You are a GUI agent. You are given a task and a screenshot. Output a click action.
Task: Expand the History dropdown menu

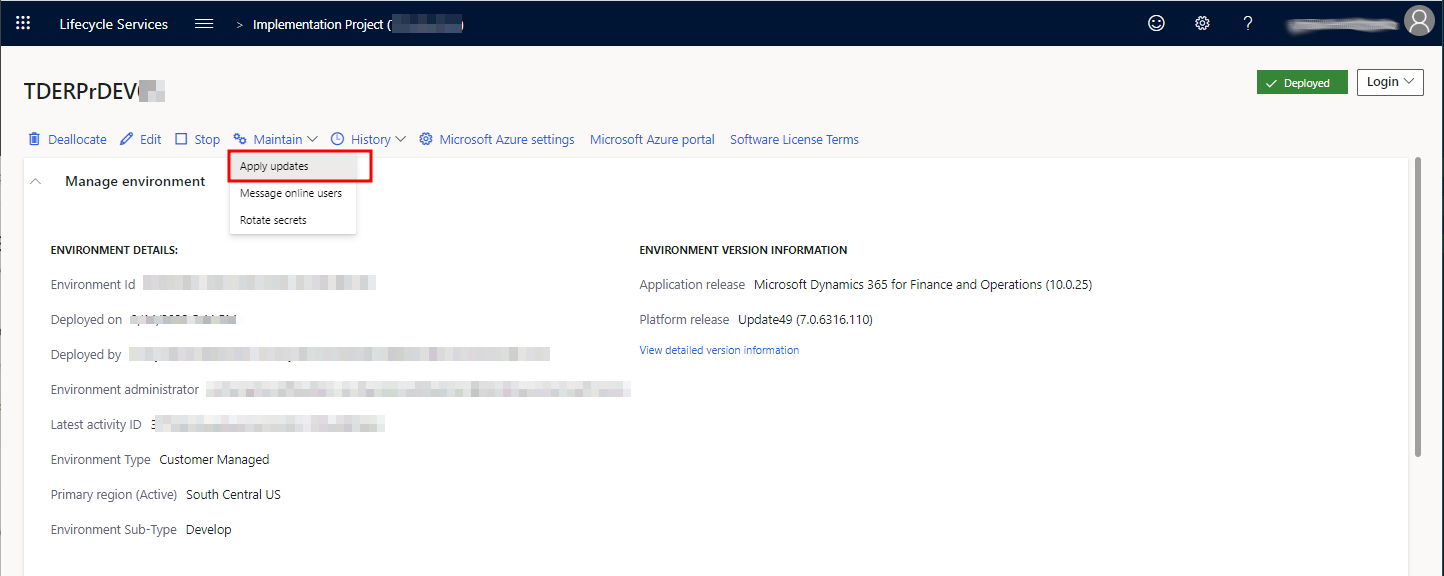[369, 139]
